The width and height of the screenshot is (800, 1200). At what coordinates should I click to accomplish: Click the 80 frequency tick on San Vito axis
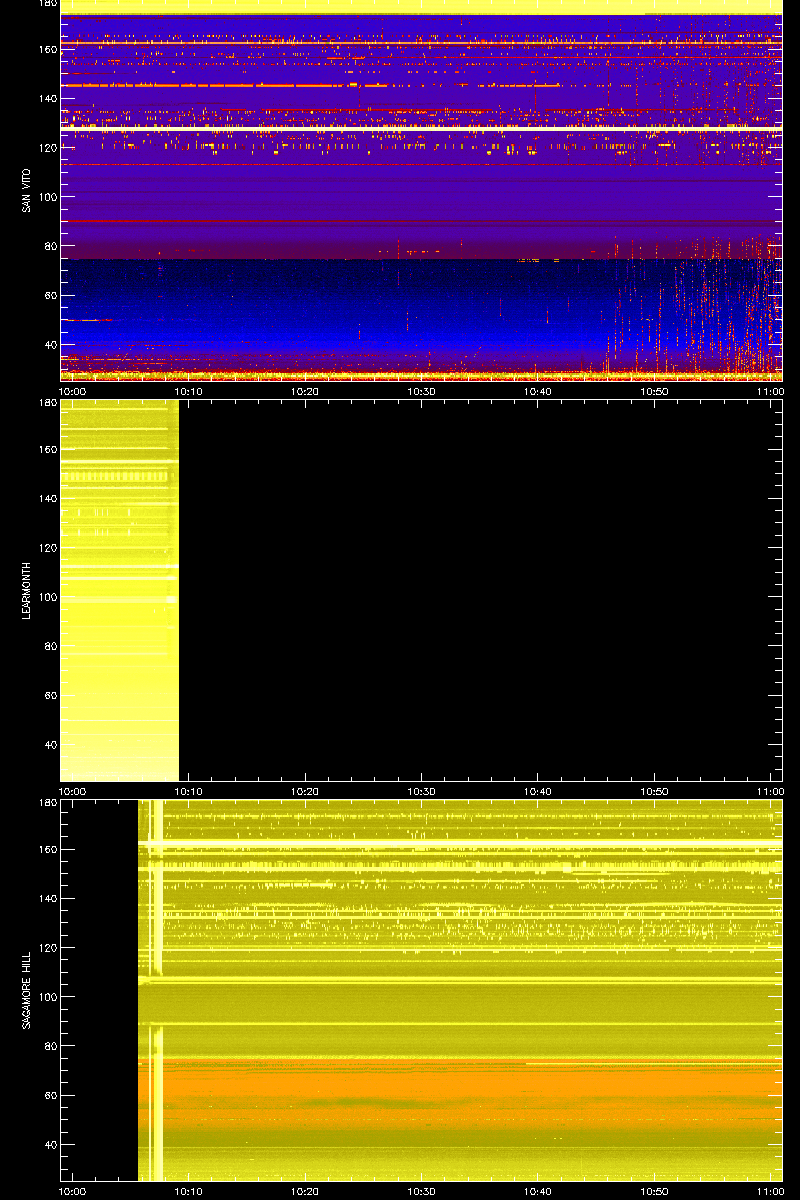(x=49, y=246)
